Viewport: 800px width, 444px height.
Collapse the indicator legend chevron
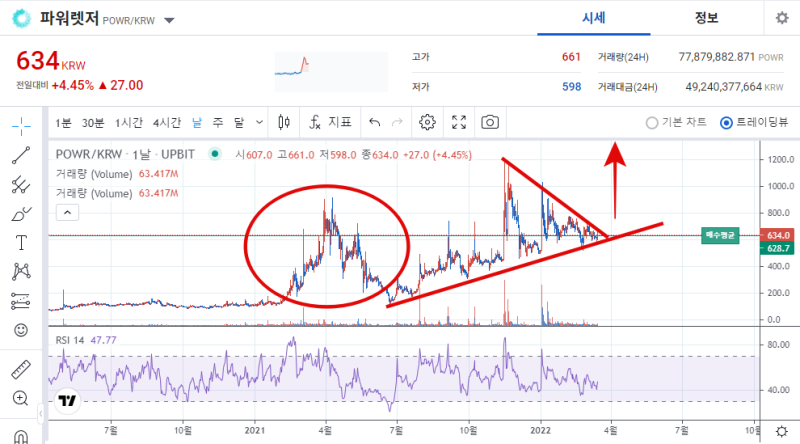click(67, 212)
